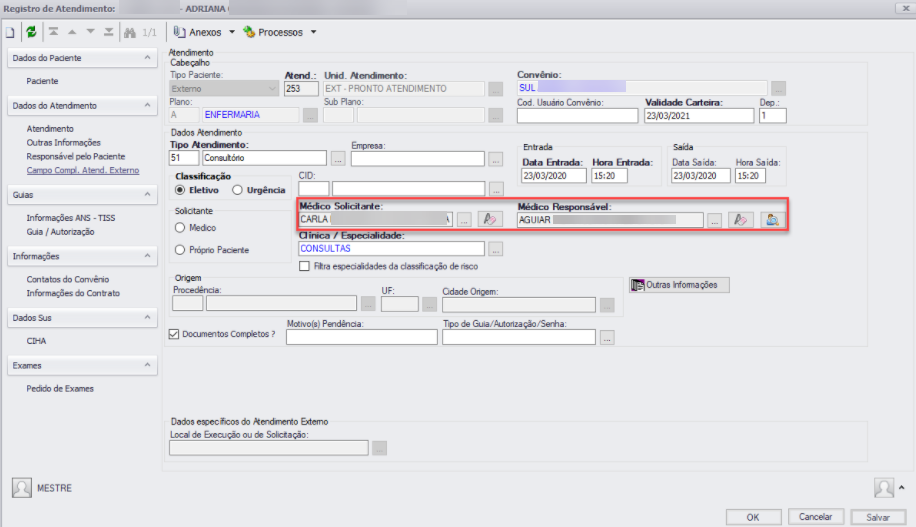Image resolution: width=916 pixels, height=527 pixels.
Task: Open Anexos dropdown arrow
Action: click(232, 32)
